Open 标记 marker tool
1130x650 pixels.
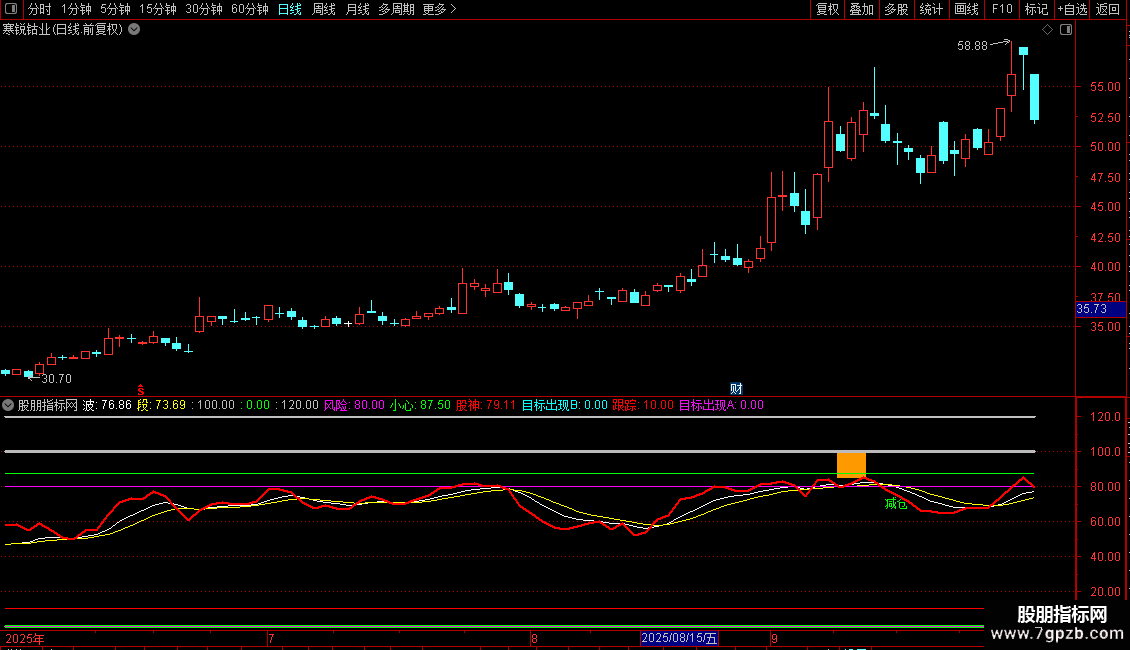coord(1036,9)
